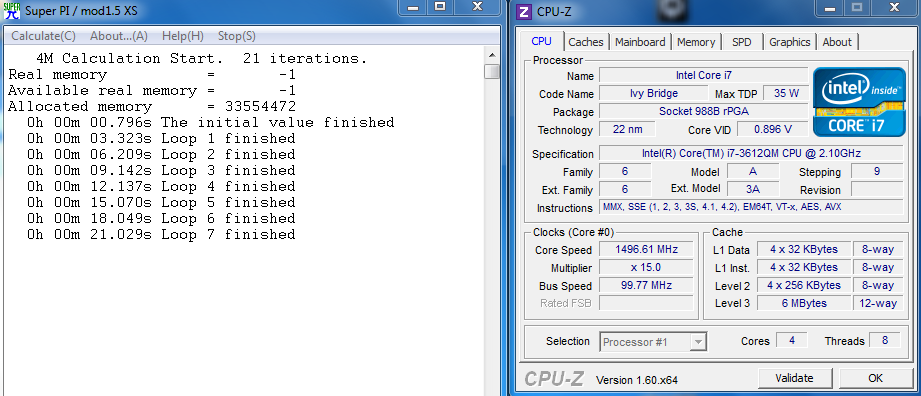Screen dimensions: 921x396
Task: Minimize the Super PI window
Action: click(415, 6)
